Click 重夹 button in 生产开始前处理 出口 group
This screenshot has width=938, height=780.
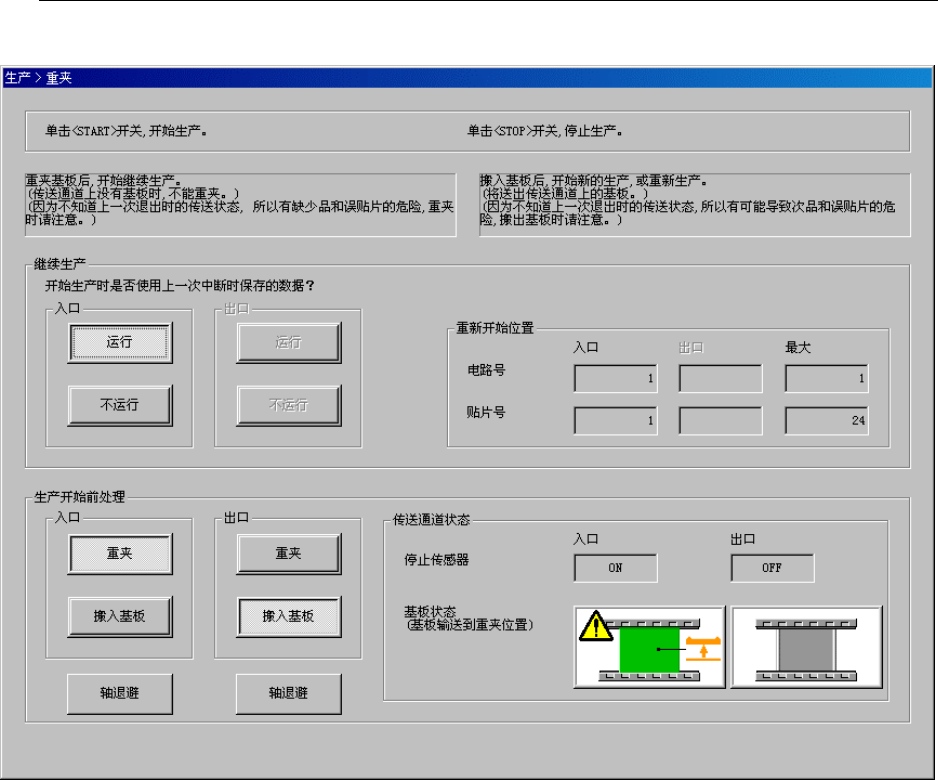pos(289,553)
